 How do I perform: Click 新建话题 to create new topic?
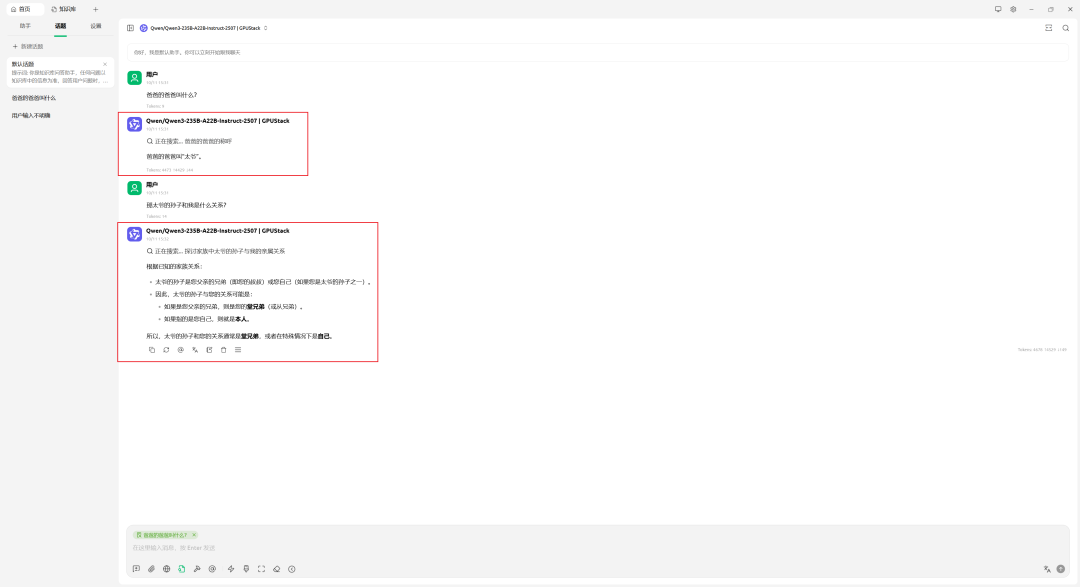coord(28,46)
